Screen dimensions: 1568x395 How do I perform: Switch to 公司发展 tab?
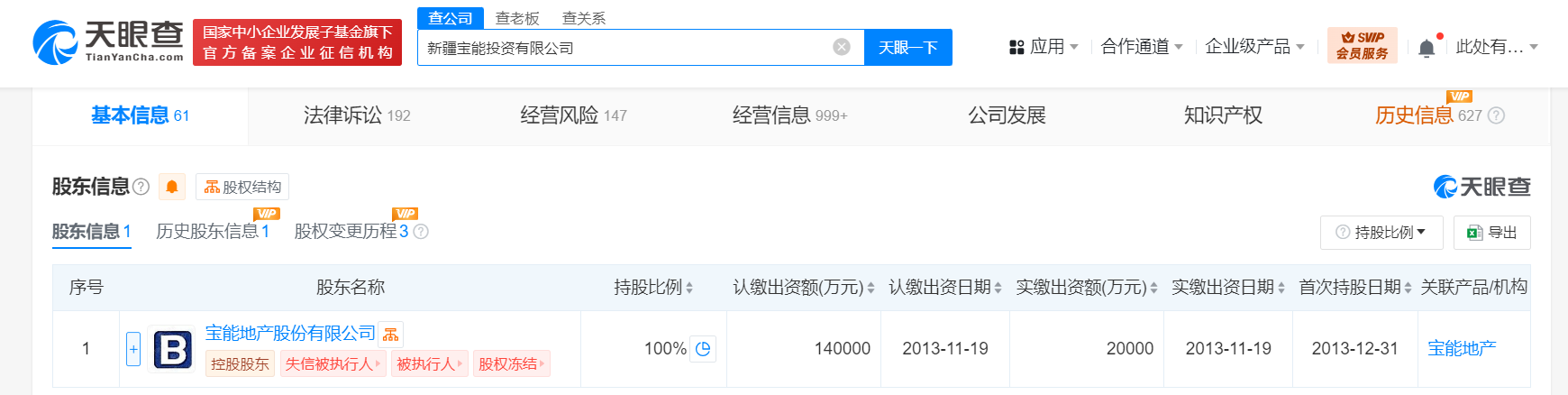1007,115
